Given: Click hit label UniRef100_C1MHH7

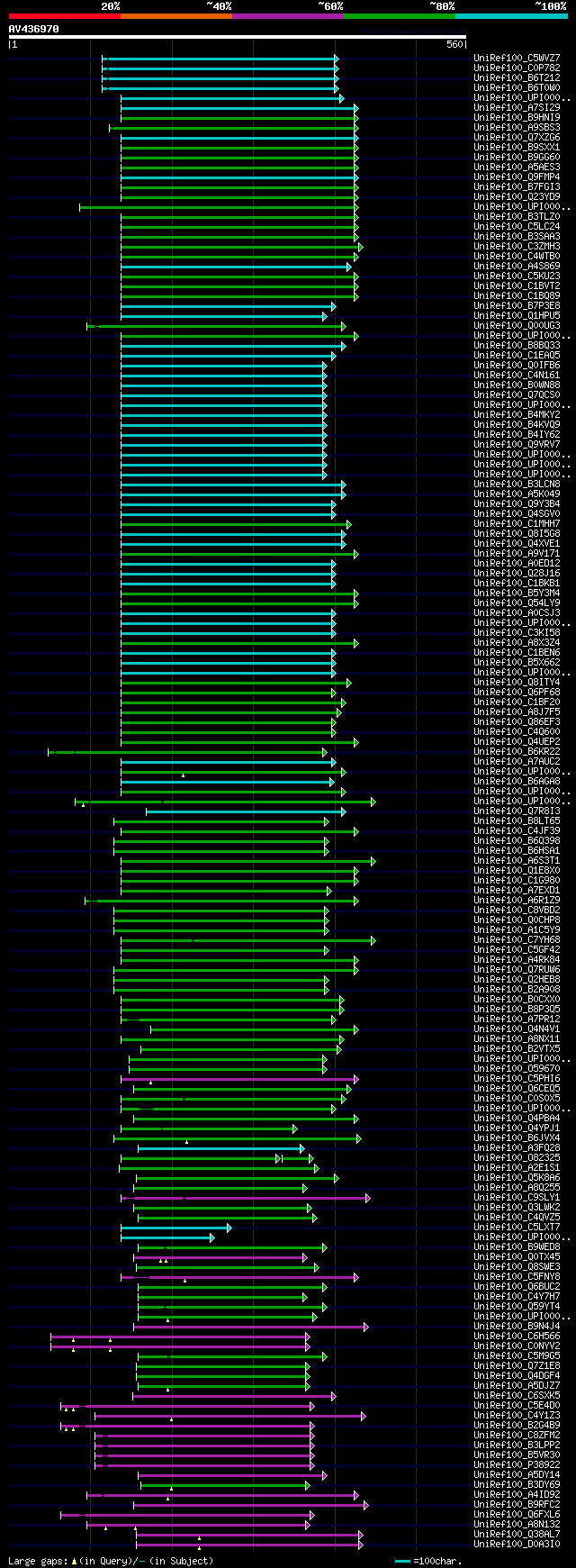Looking at the screenshot, I should (x=517, y=523).
